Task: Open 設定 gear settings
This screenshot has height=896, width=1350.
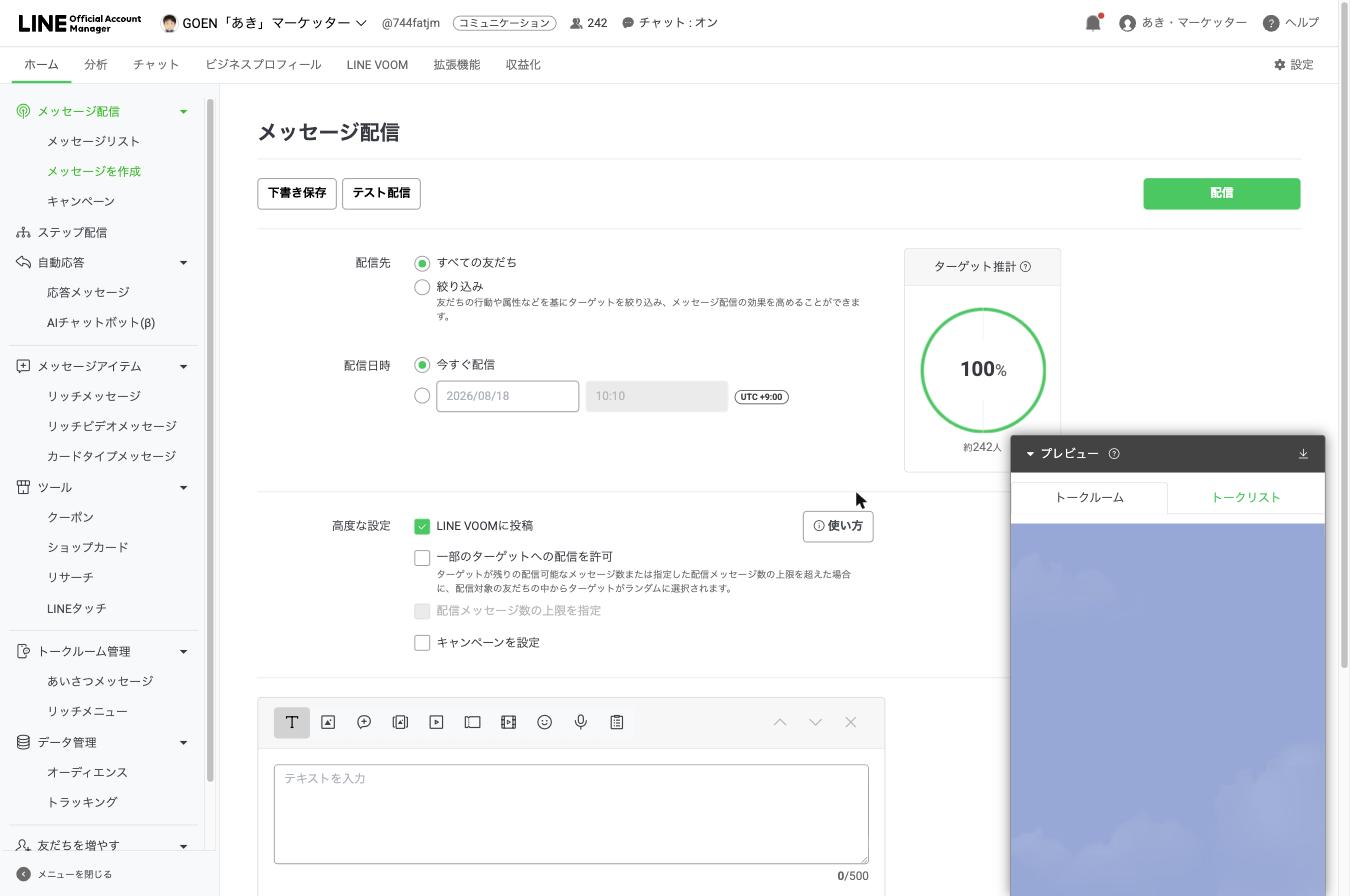Action: 1294,64
